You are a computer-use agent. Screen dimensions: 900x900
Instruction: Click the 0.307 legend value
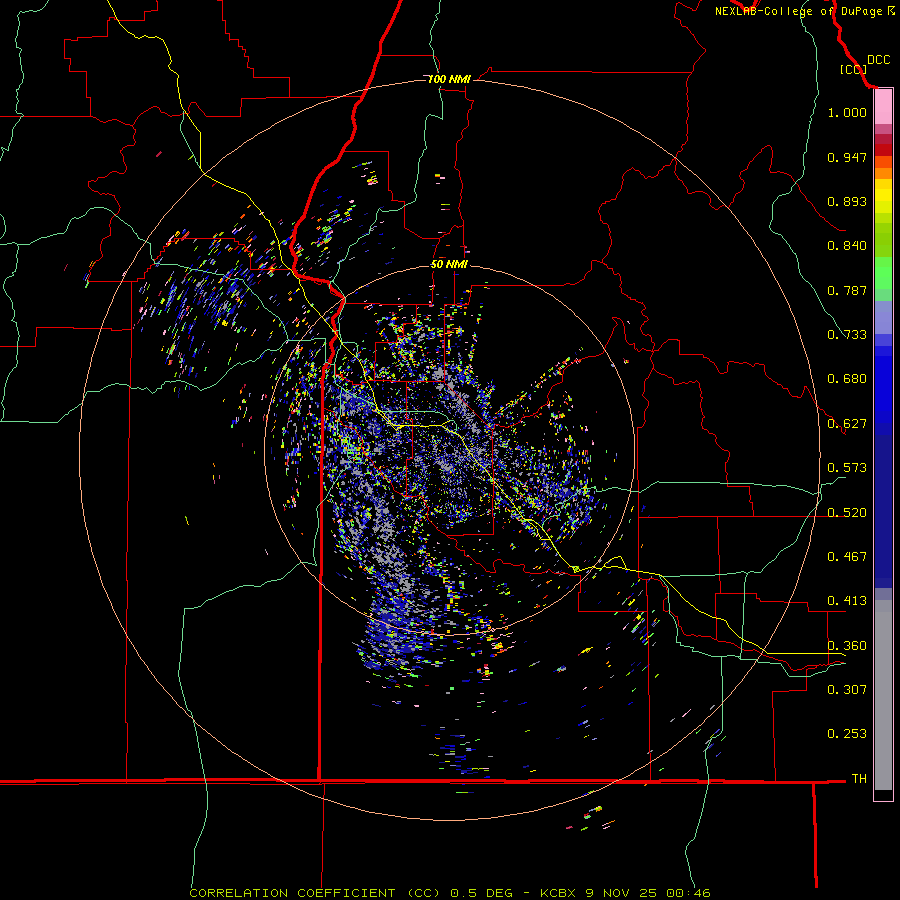point(847,689)
